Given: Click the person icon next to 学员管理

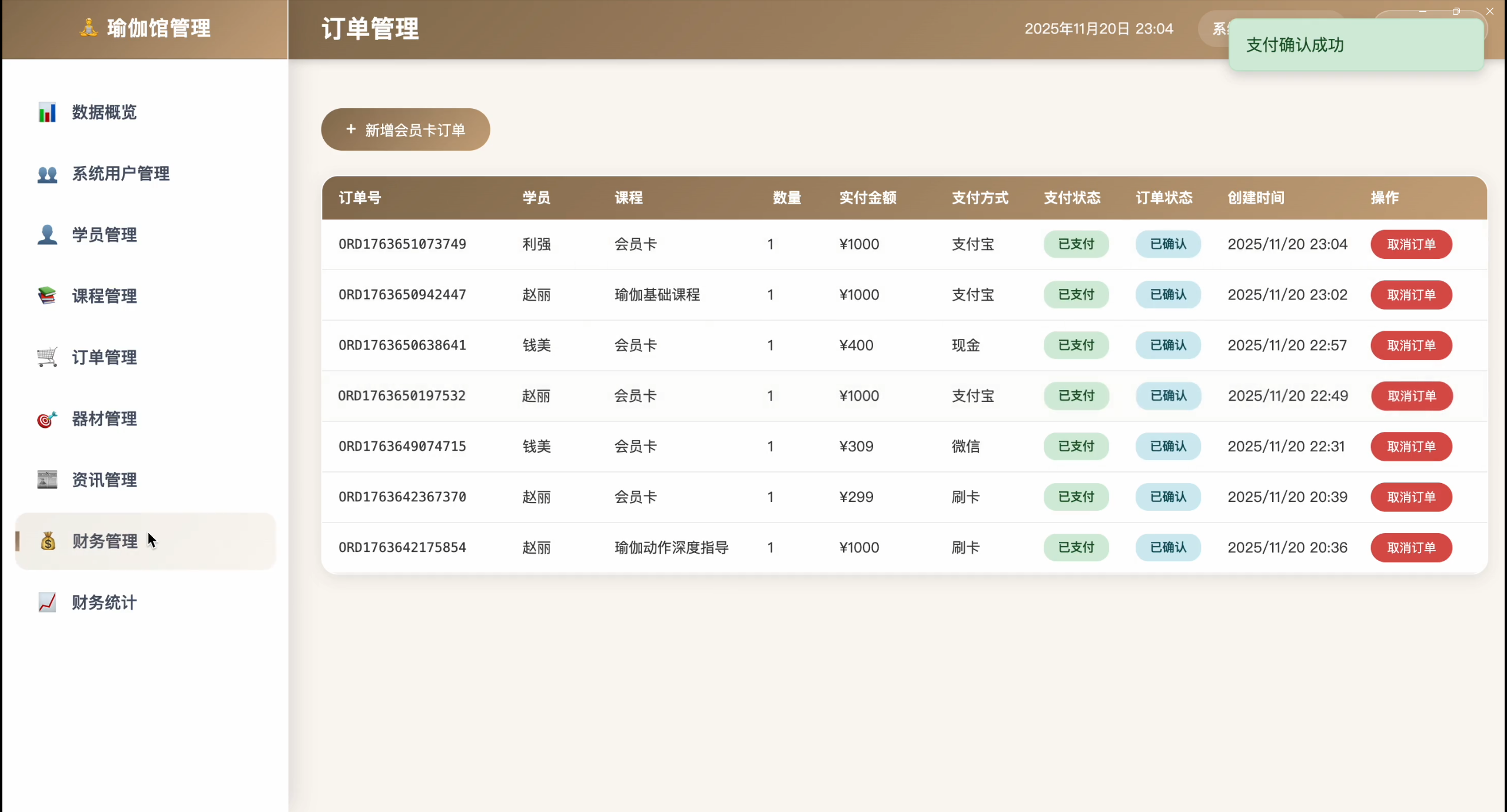Looking at the screenshot, I should (47, 235).
